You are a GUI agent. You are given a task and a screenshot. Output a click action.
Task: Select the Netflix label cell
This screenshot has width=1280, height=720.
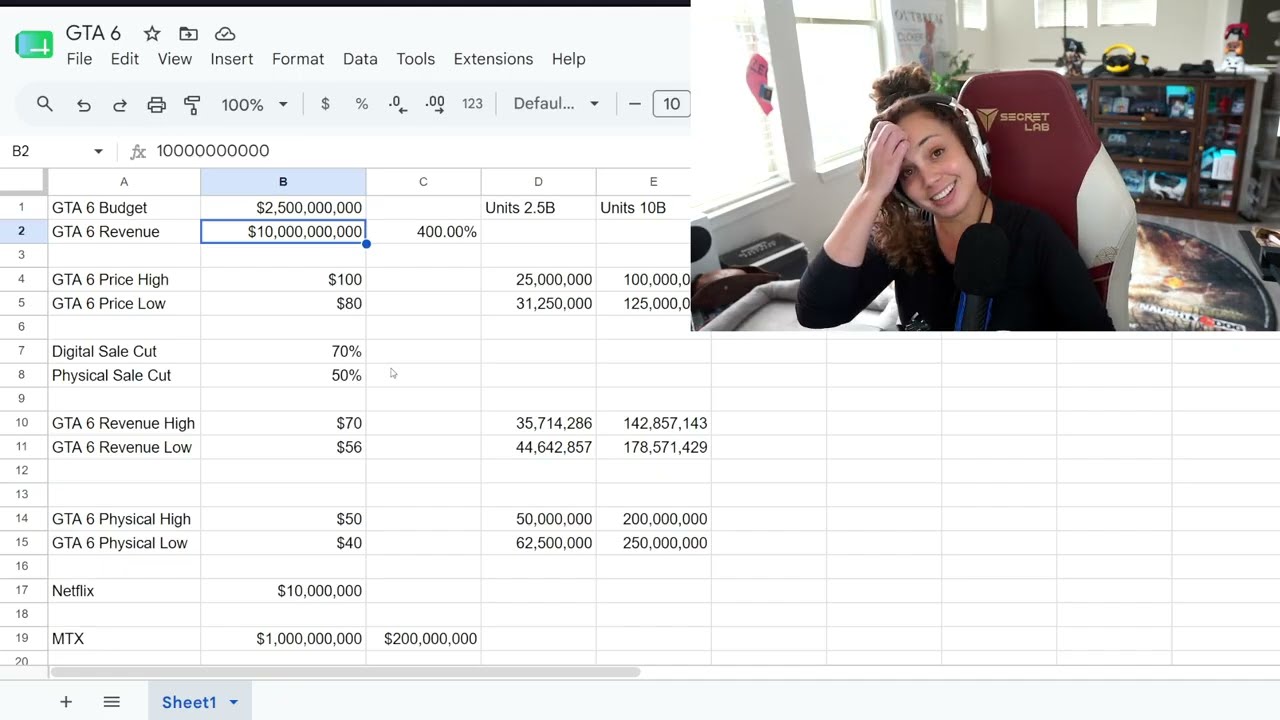pyautogui.click(x=124, y=591)
